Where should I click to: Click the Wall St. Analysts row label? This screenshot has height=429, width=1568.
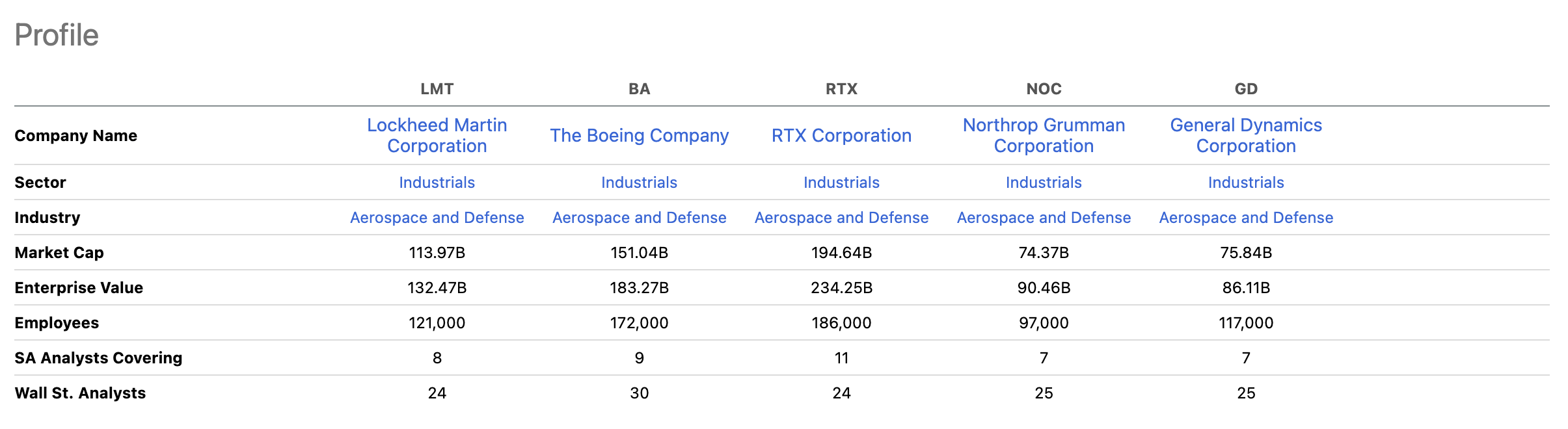[x=80, y=393]
